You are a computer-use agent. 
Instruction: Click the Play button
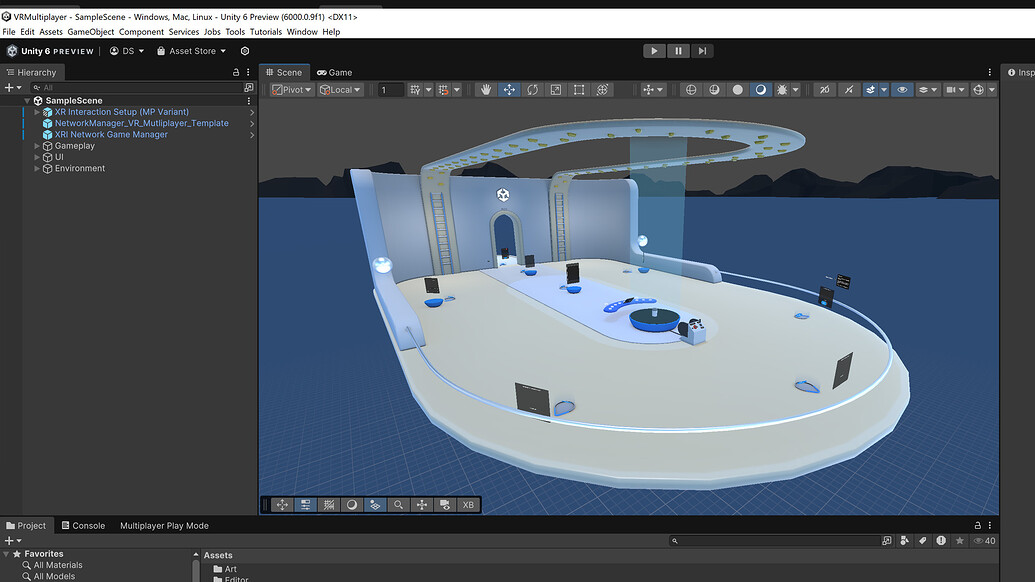point(653,50)
